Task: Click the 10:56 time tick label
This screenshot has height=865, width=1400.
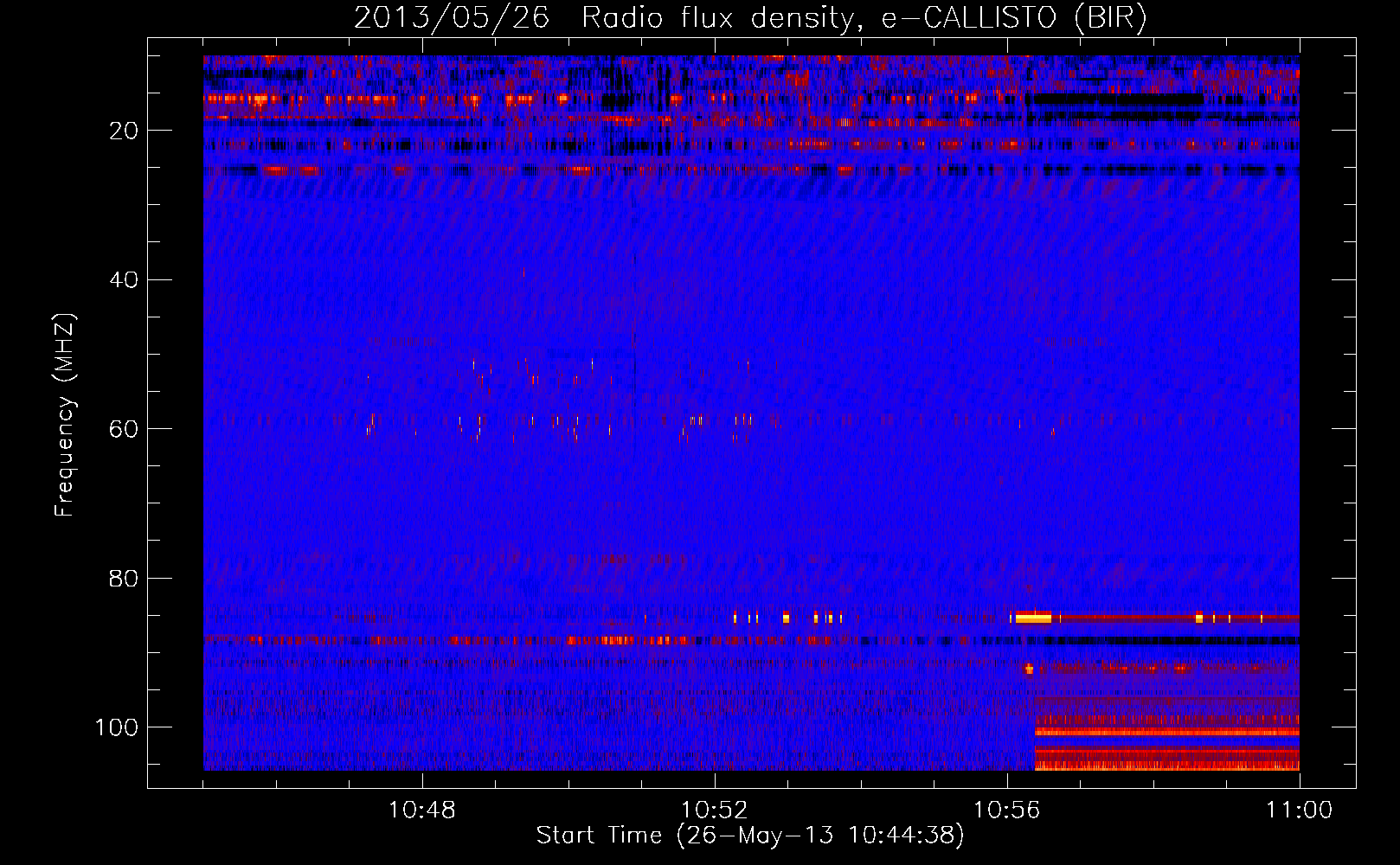Action: 1006,811
